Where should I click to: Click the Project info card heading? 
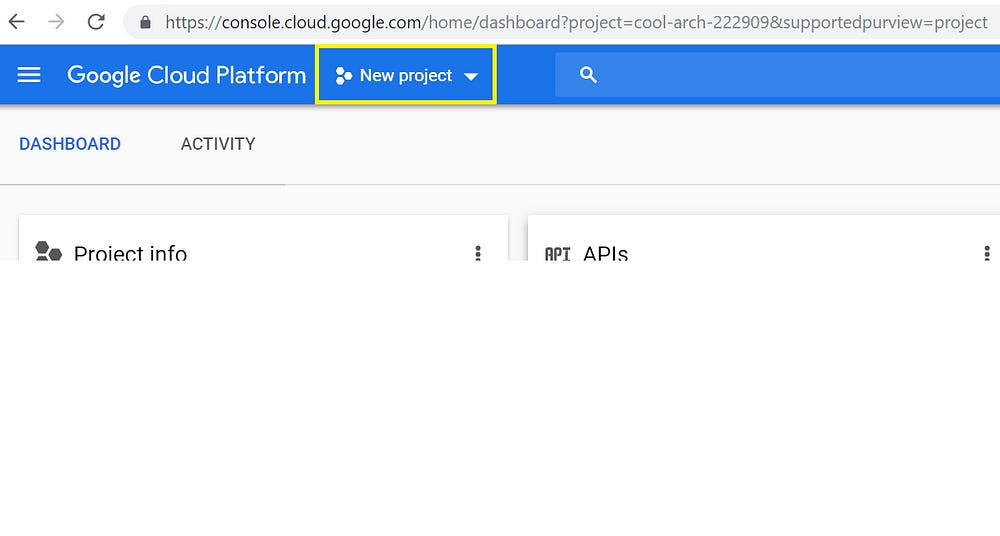[130, 253]
